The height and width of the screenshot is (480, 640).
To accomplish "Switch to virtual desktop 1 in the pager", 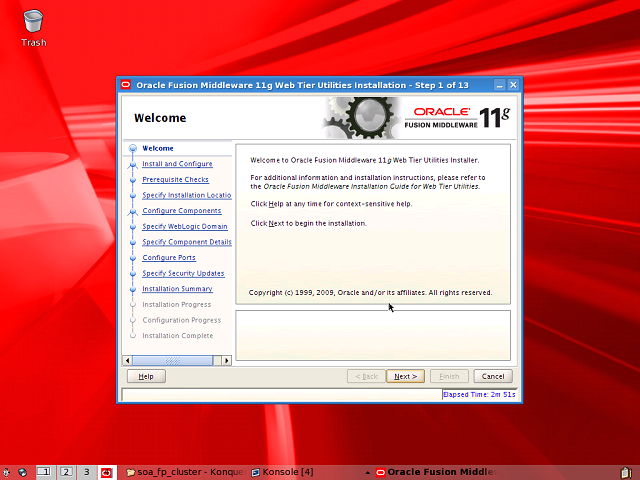I will click(44, 472).
